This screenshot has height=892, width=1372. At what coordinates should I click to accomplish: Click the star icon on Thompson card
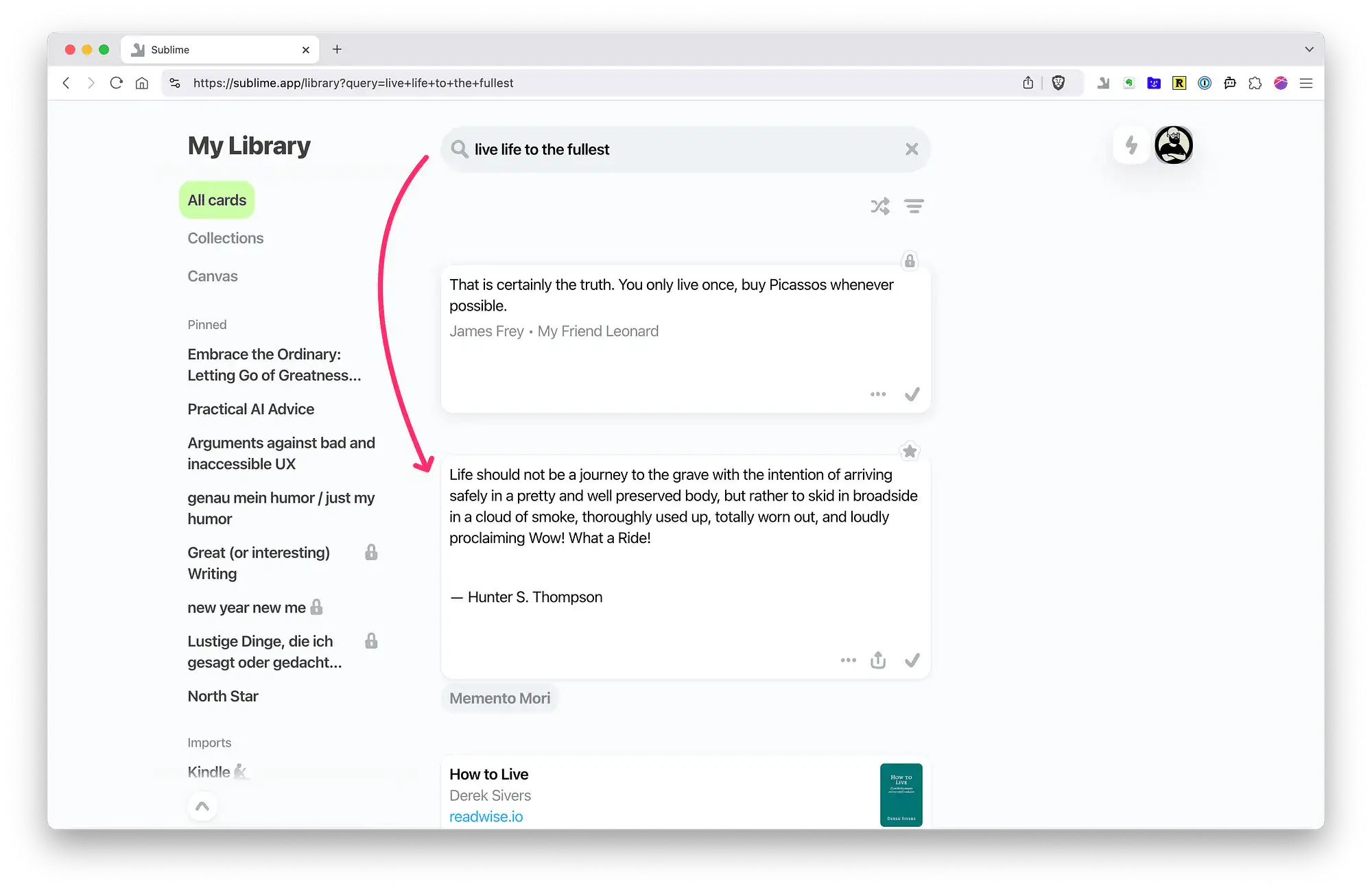click(910, 451)
